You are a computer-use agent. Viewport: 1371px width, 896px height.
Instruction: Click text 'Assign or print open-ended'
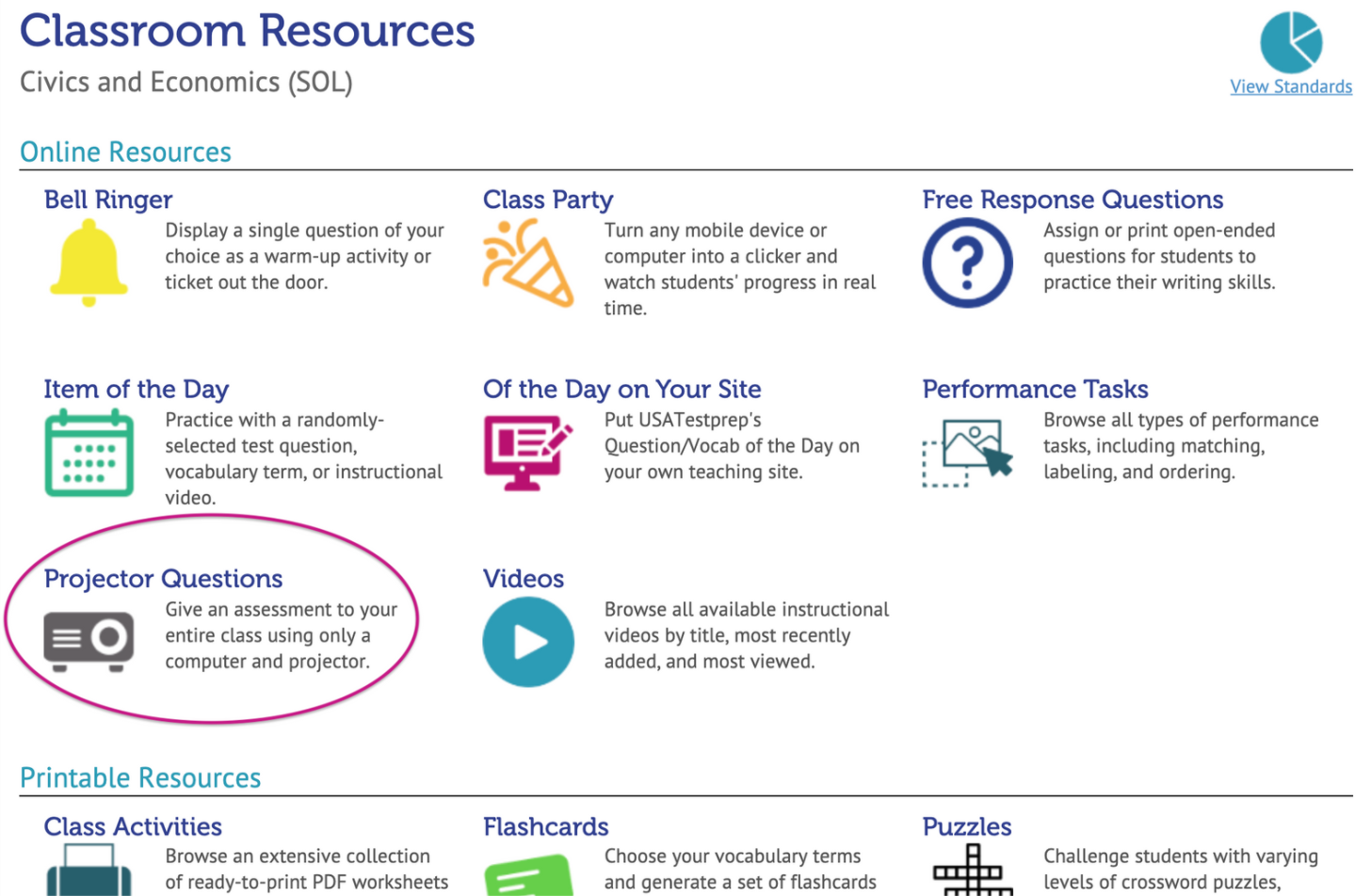[1159, 231]
